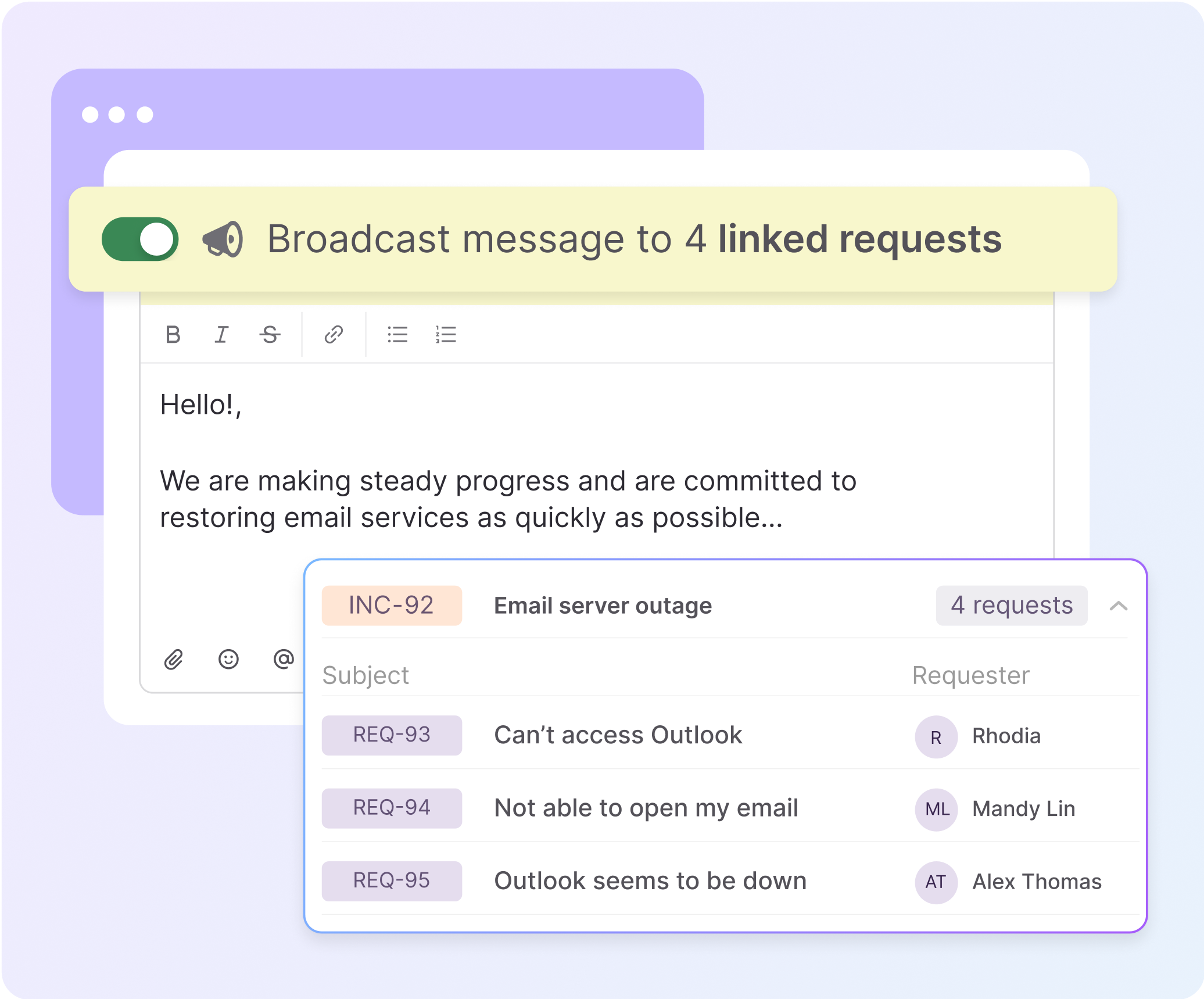Insert a bulleted list

[397, 335]
